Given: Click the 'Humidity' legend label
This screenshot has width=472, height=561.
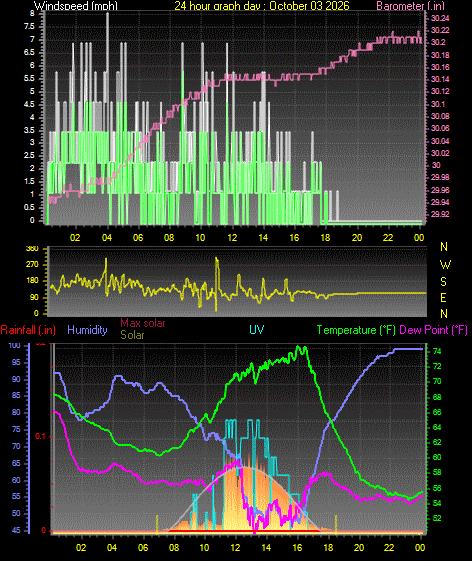Looking at the screenshot, I should coord(87,330).
